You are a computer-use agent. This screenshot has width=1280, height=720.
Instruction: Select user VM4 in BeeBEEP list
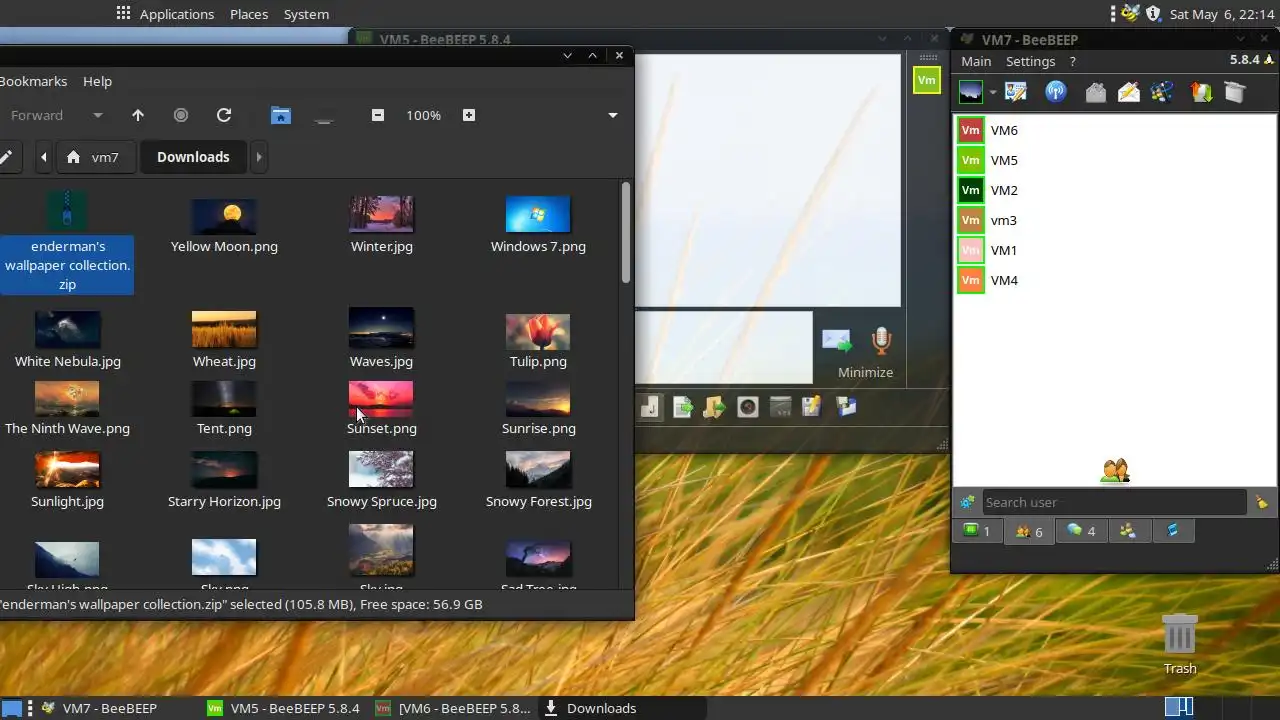point(1115,280)
